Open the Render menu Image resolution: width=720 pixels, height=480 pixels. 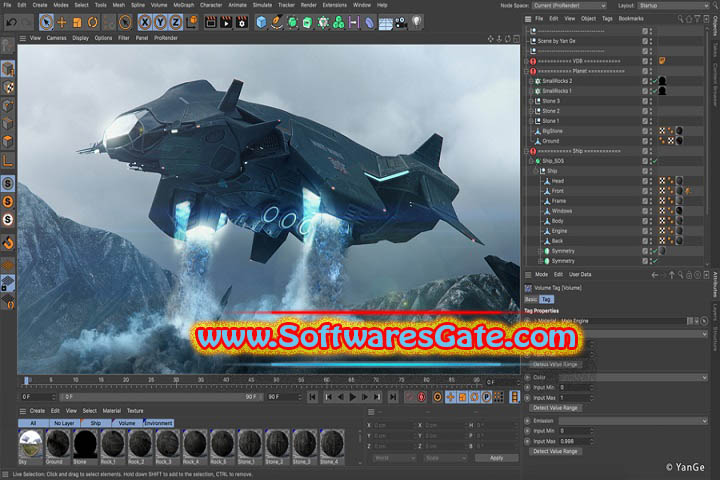click(309, 5)
